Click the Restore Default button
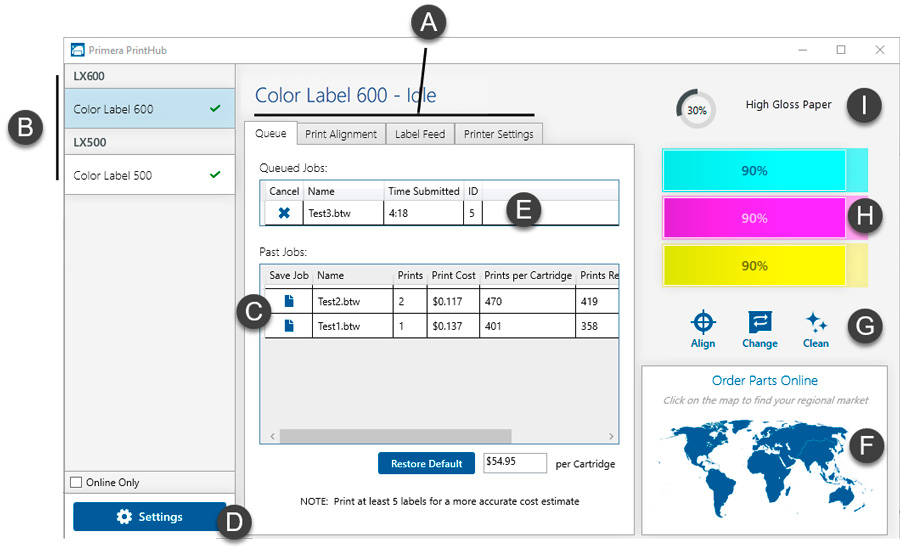 click(426, 463)
